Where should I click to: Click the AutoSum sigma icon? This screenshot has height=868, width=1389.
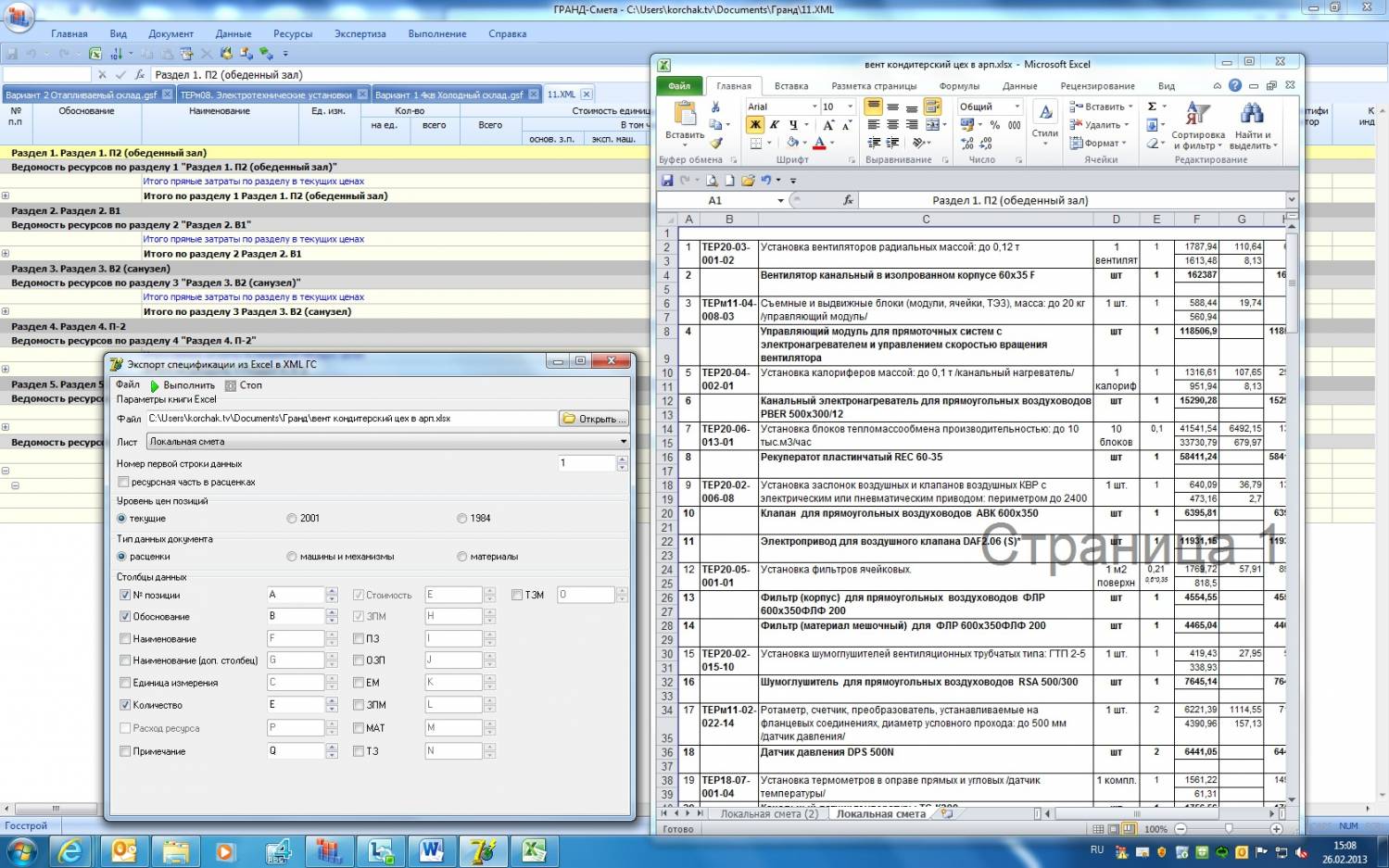pos(1152,107)
